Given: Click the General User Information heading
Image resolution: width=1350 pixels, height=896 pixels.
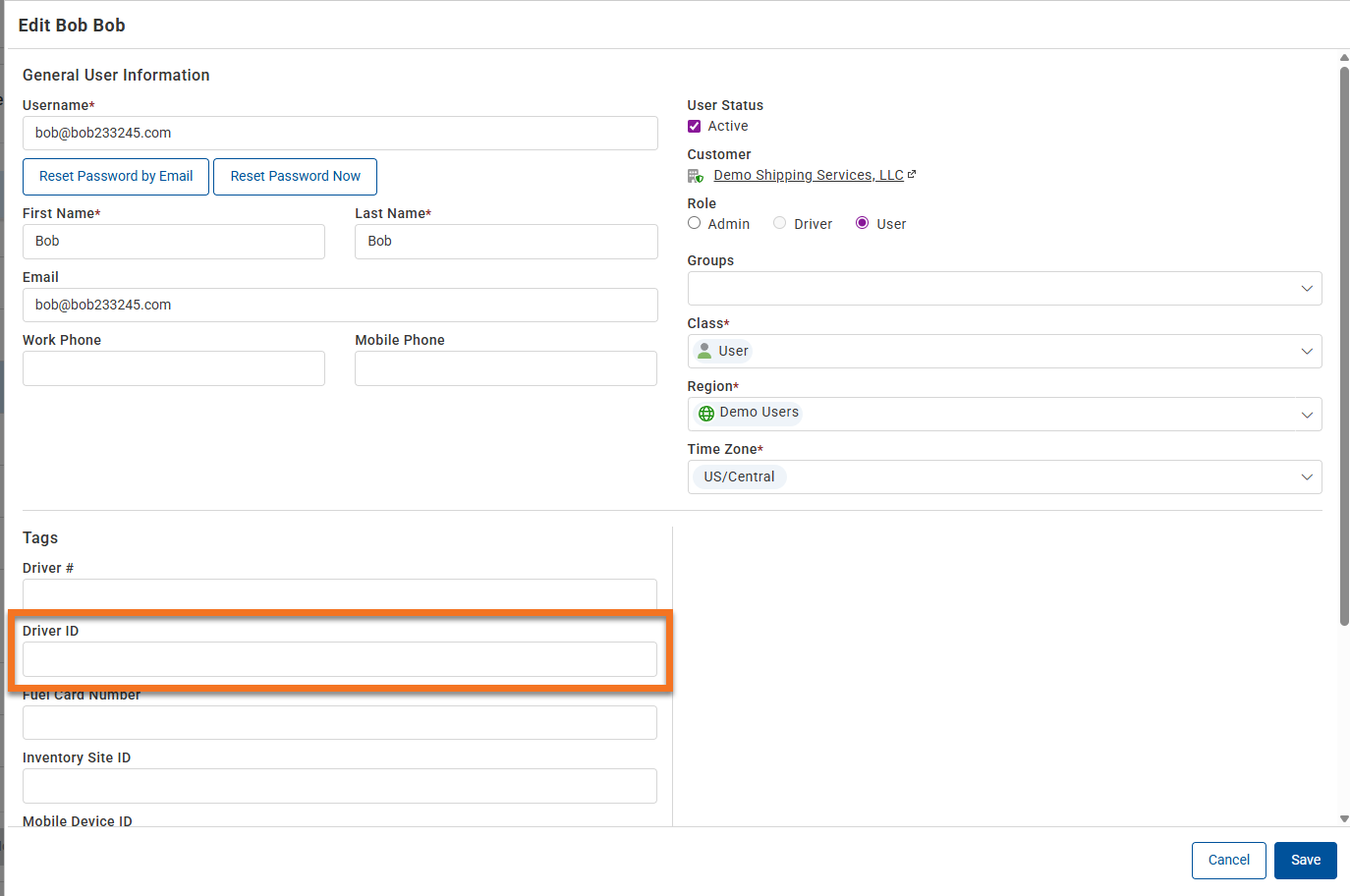Looking at the screenshot, I should [116, 76].
